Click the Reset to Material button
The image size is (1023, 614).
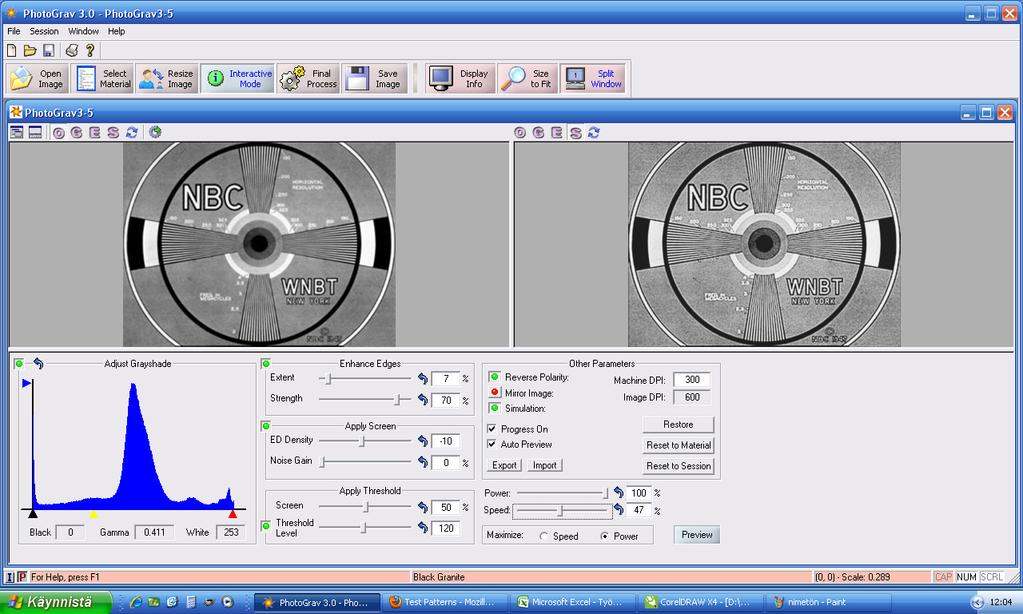pos(679,445)
